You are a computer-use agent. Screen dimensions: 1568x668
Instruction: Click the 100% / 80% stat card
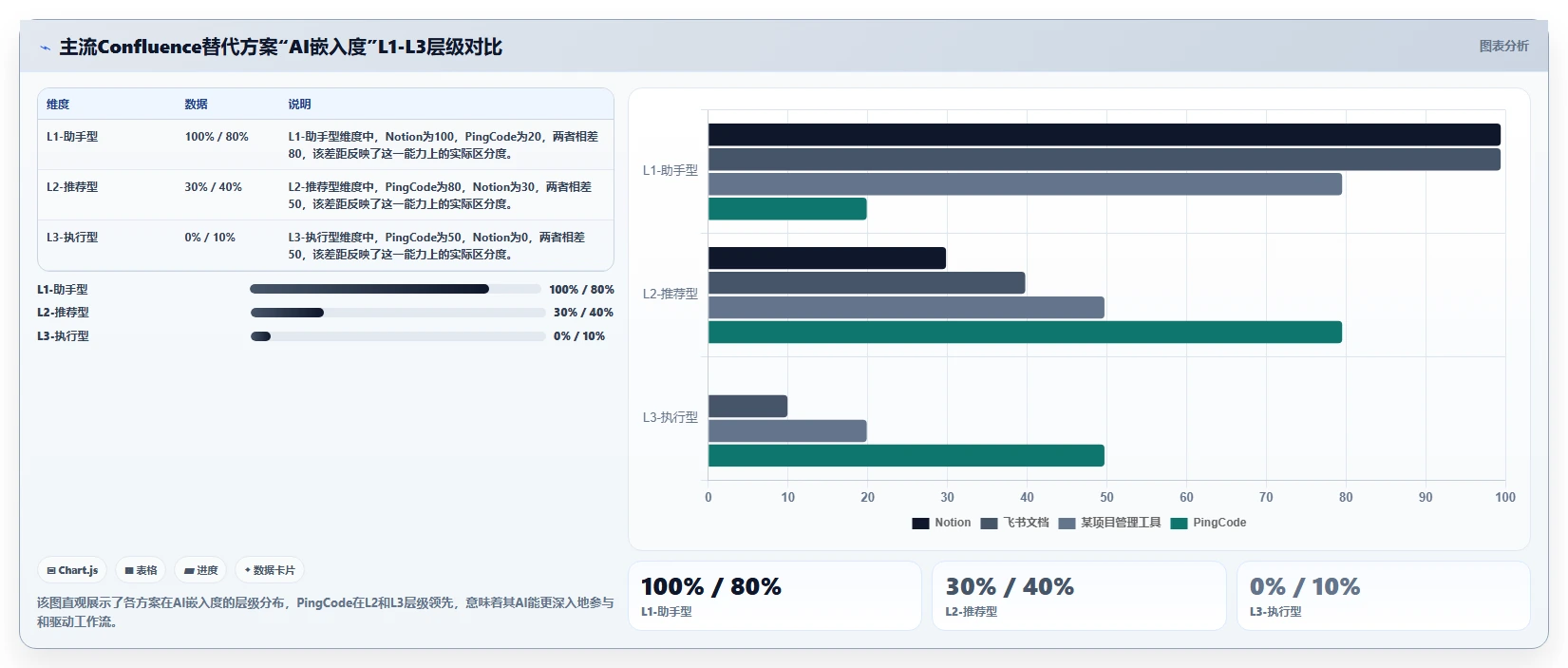[775, 596]
